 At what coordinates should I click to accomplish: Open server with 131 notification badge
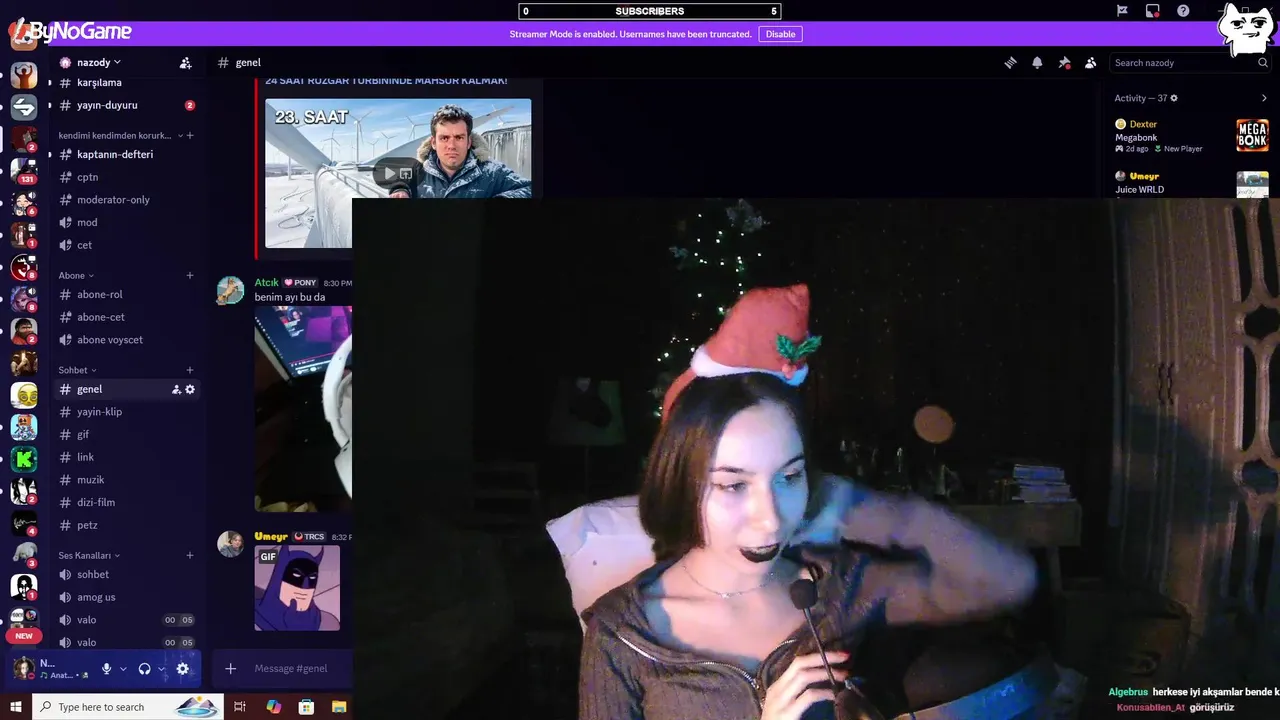(24, 170)
